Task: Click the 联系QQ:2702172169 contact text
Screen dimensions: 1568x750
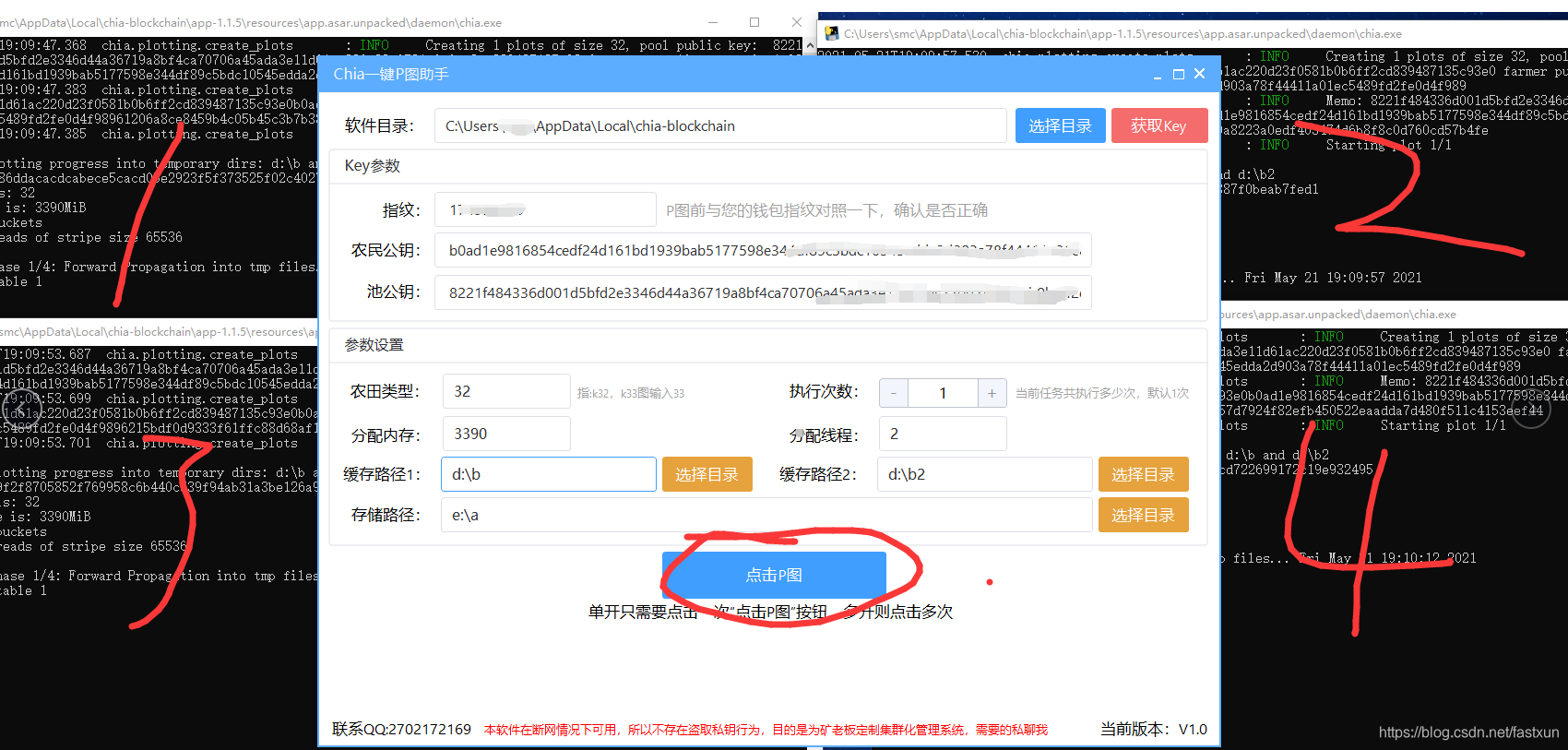Action: pyautogui.click(x=401, y=729)
